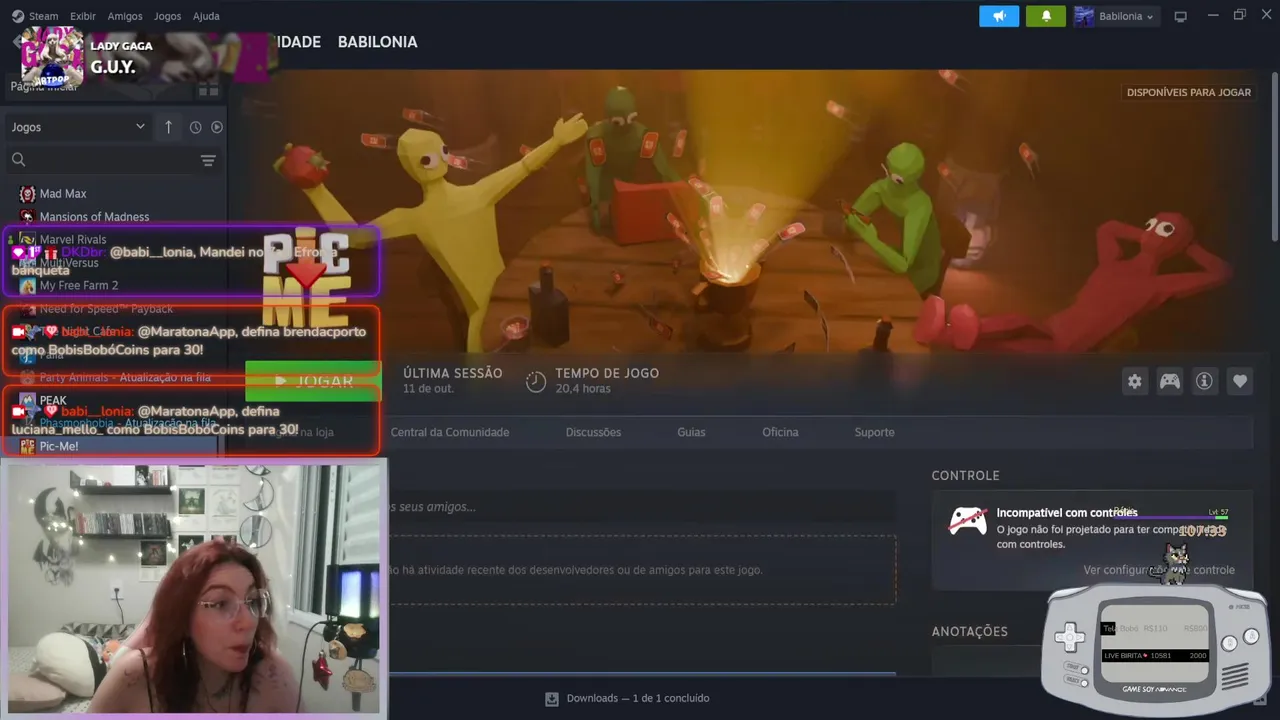Open the Exibir menu
The image size is (1280, 720).
tap(83, 16)
